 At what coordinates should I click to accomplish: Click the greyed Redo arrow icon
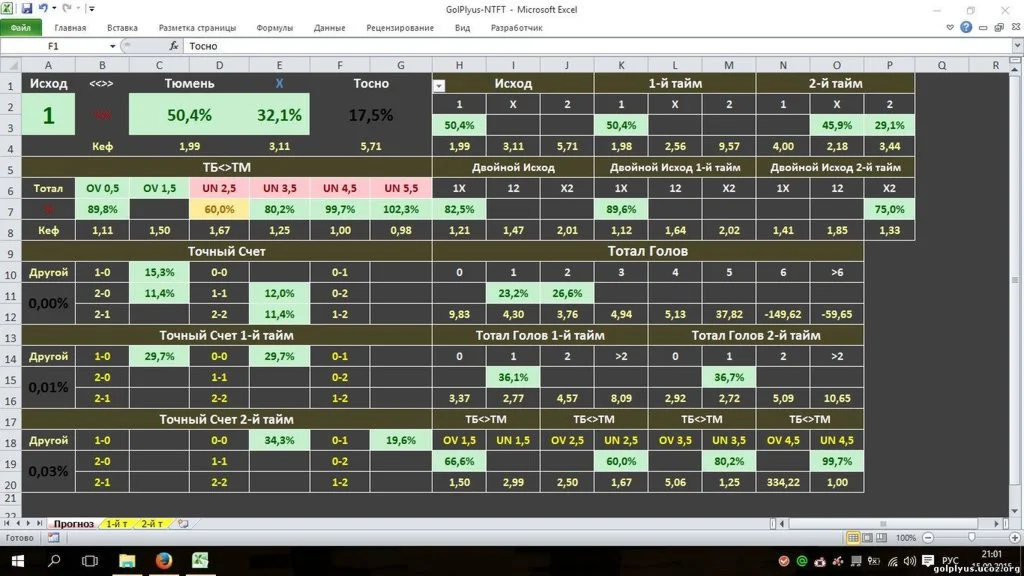pos(67,8)
